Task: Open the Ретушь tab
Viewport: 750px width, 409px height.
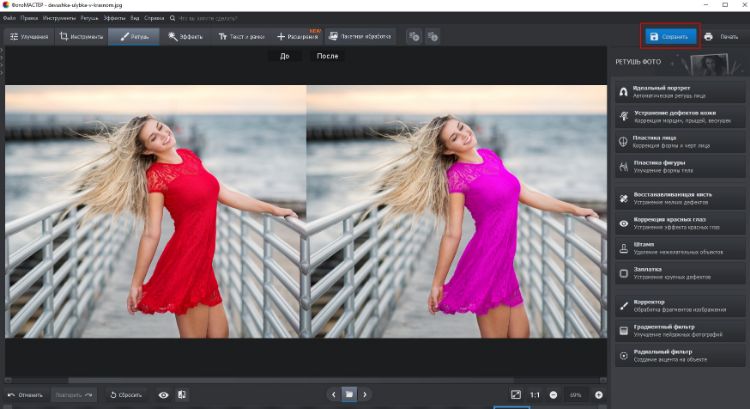Action: pos(133,37)
